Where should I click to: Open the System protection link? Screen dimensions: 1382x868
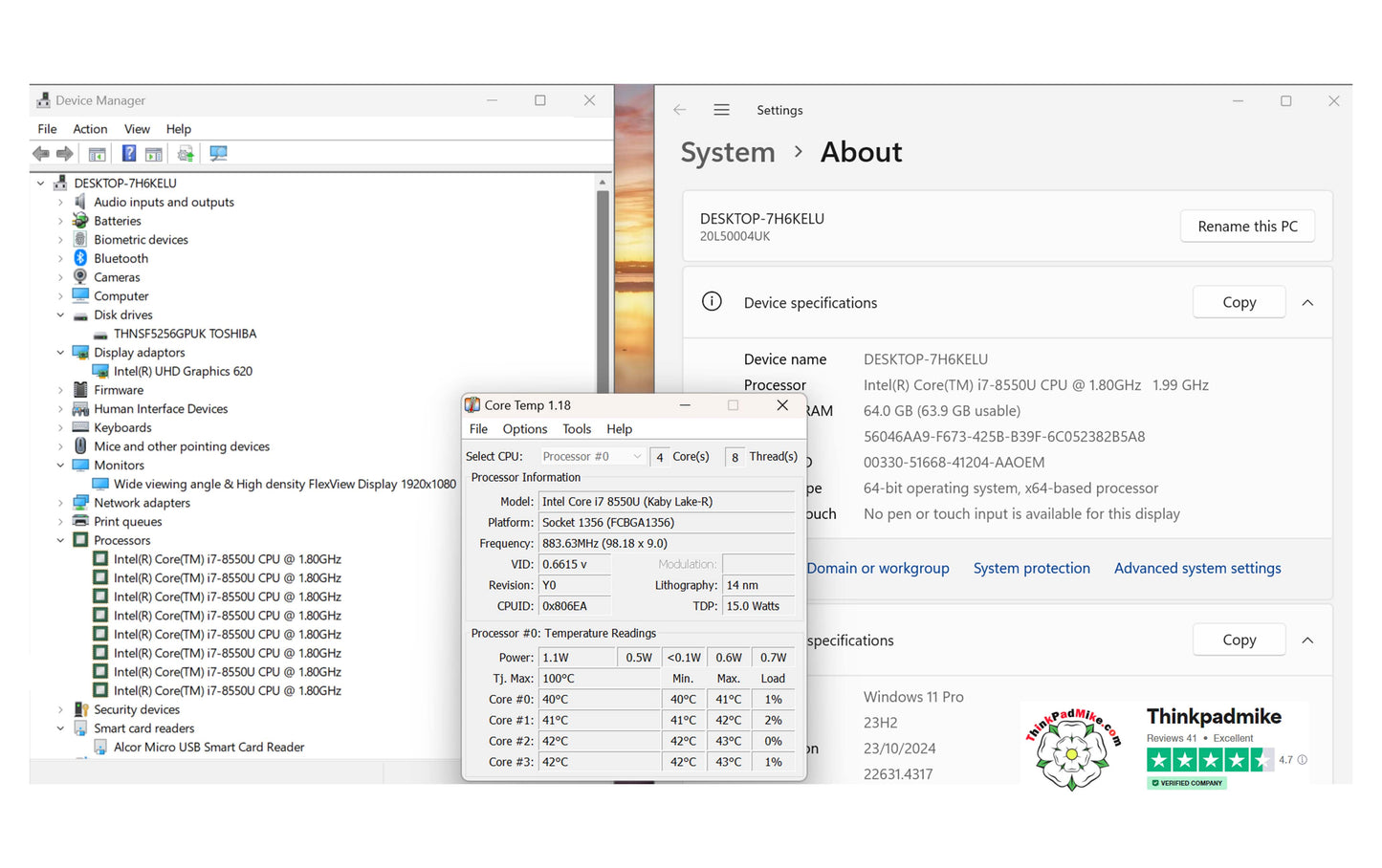pyautogui.click(x=1031, y=568)
